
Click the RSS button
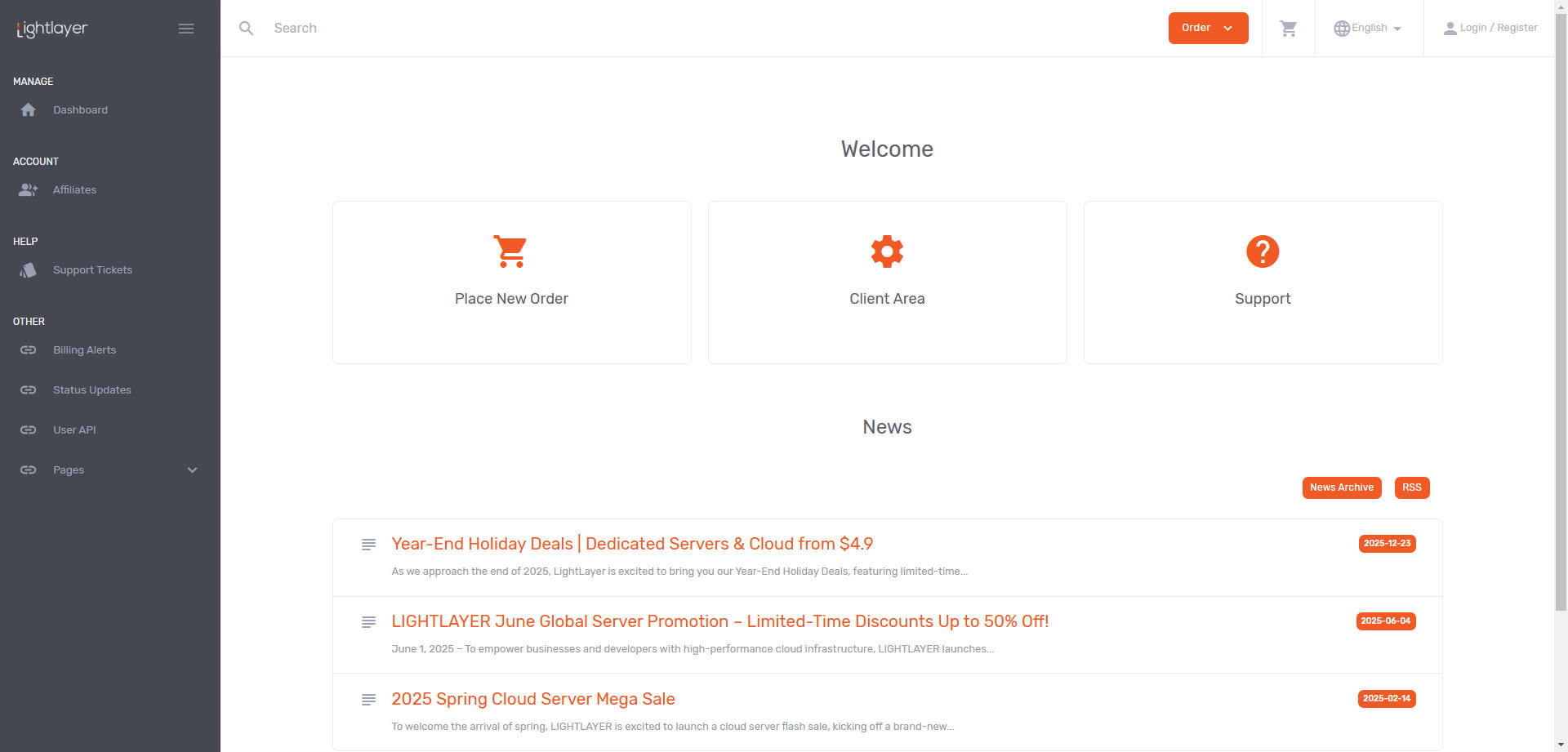(1411, 487)
